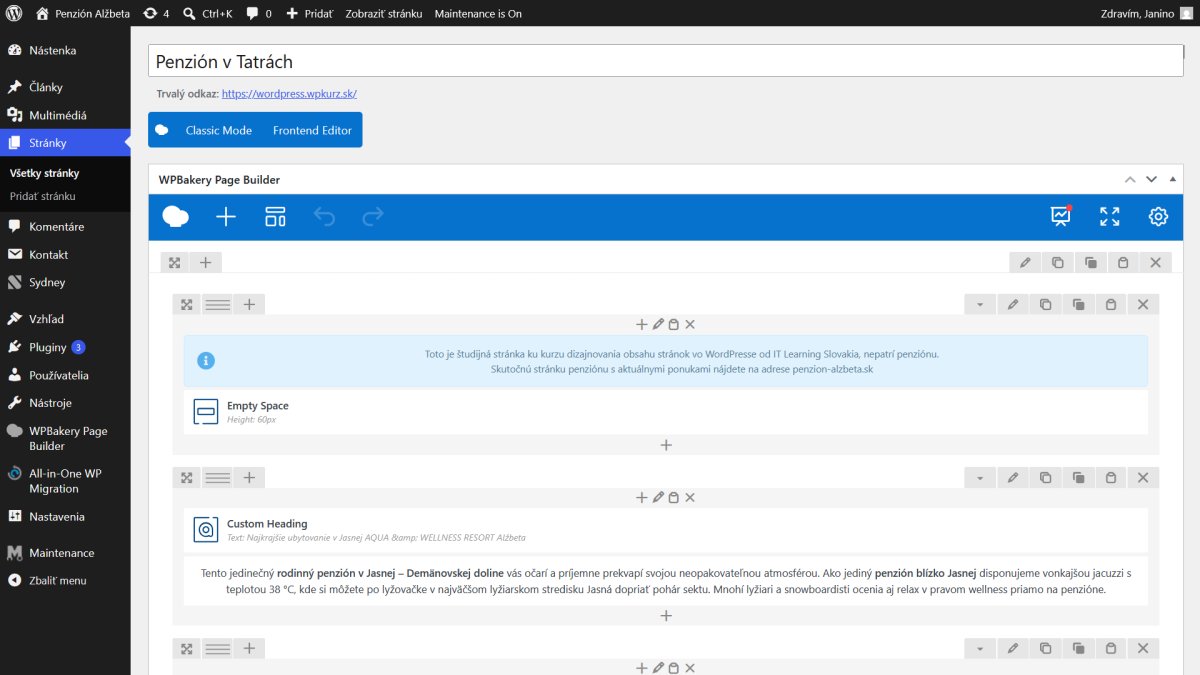Open WordPress logo menu in admin bar
The image size is (1200, 675).
coord(14,14)
